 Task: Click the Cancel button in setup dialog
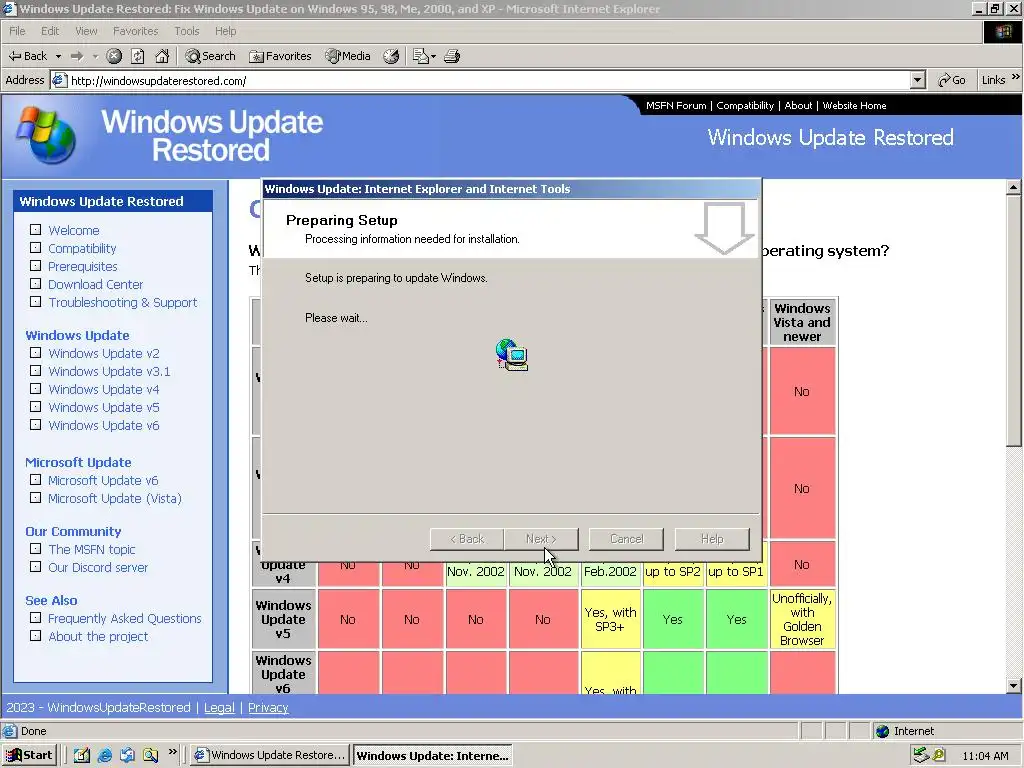[x=626, y=539]
